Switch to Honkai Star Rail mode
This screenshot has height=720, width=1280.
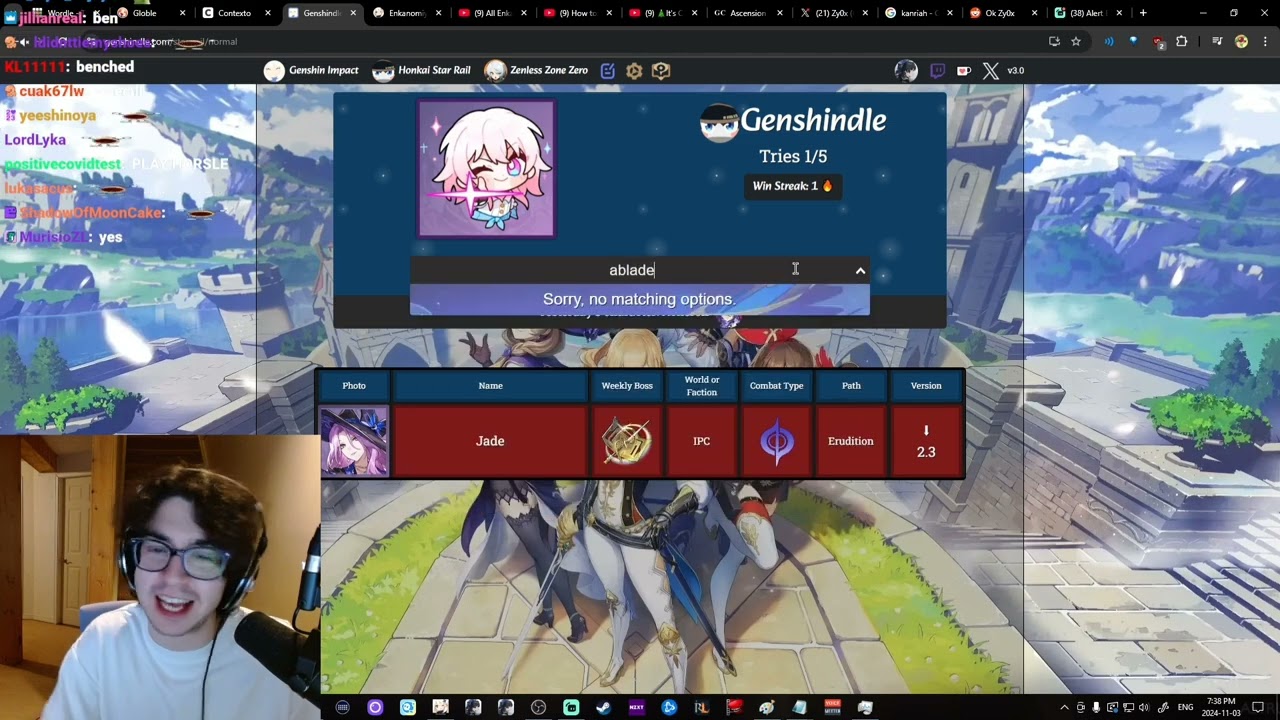click(x=421, y=71)
